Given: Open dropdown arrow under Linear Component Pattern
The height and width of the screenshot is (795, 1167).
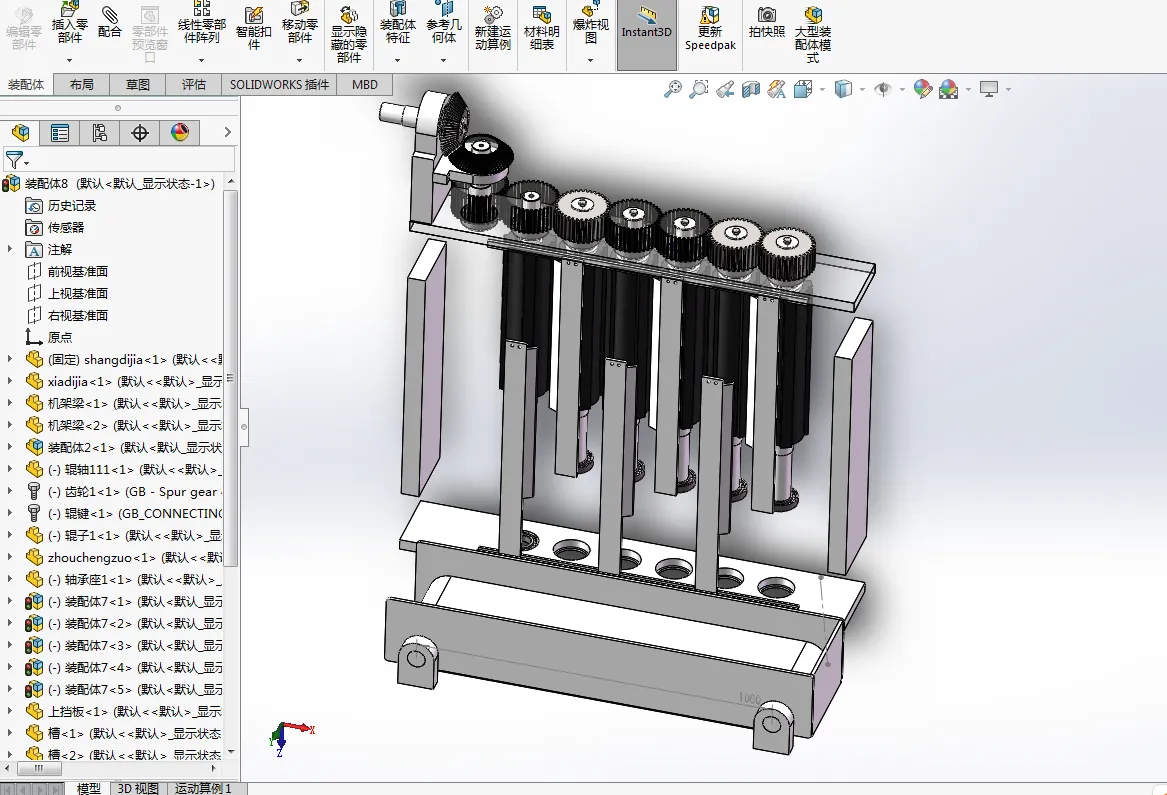Looking at the screenshot, I should pyautogui.click(x=201, y=60).
